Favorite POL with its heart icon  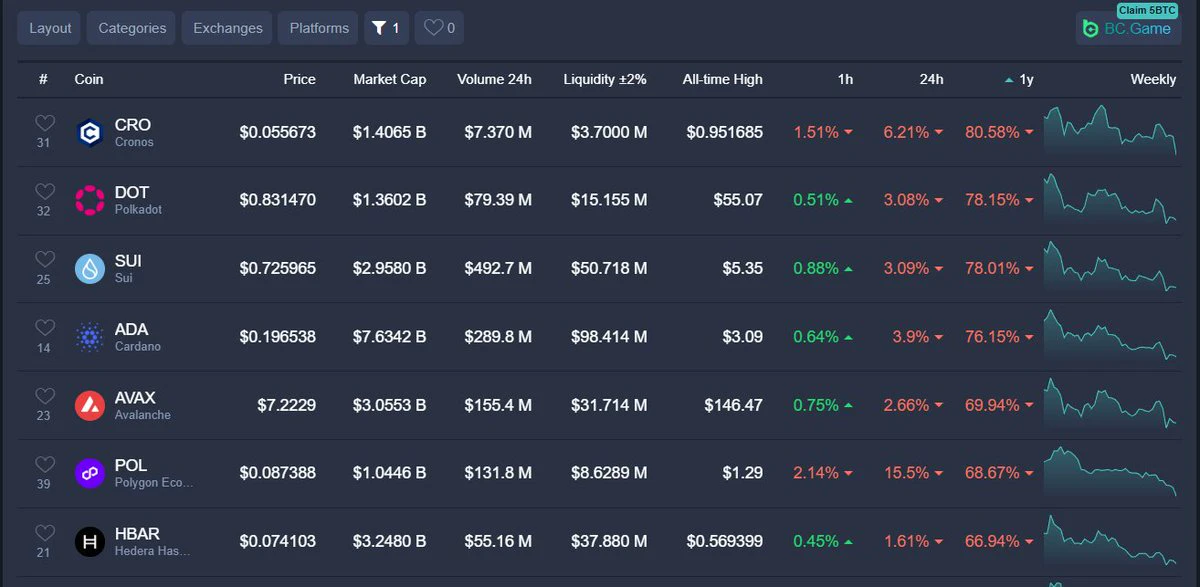pos(44,464)
